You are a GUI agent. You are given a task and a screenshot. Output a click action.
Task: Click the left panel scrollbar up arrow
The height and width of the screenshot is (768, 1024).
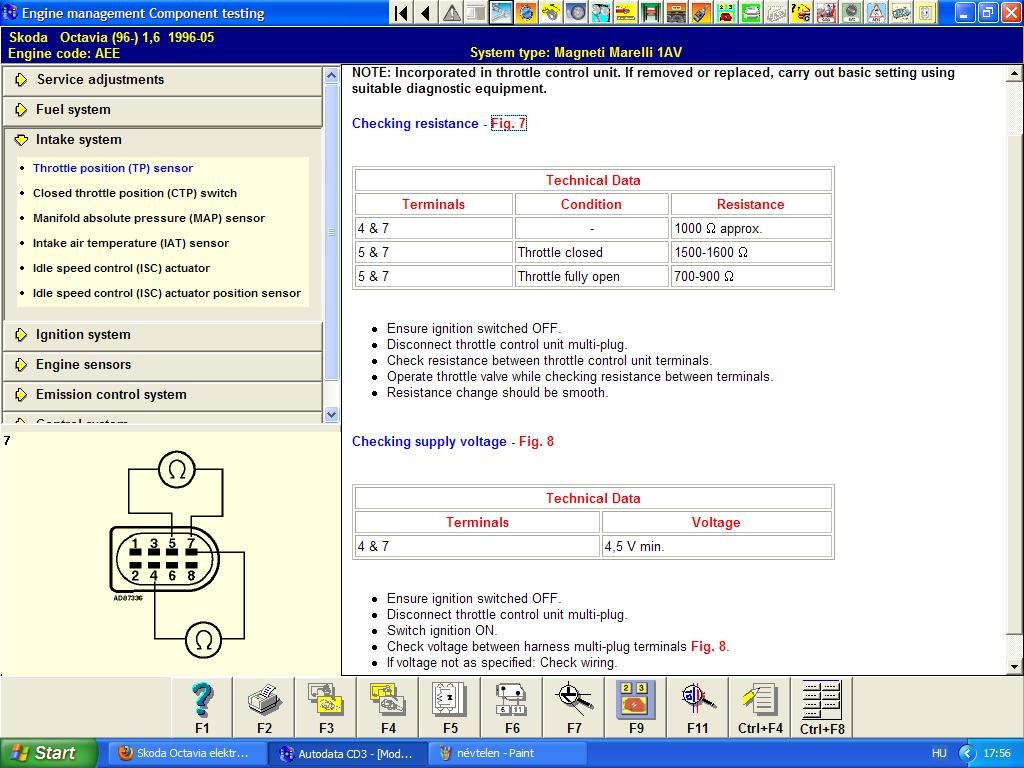coord(331,74)
